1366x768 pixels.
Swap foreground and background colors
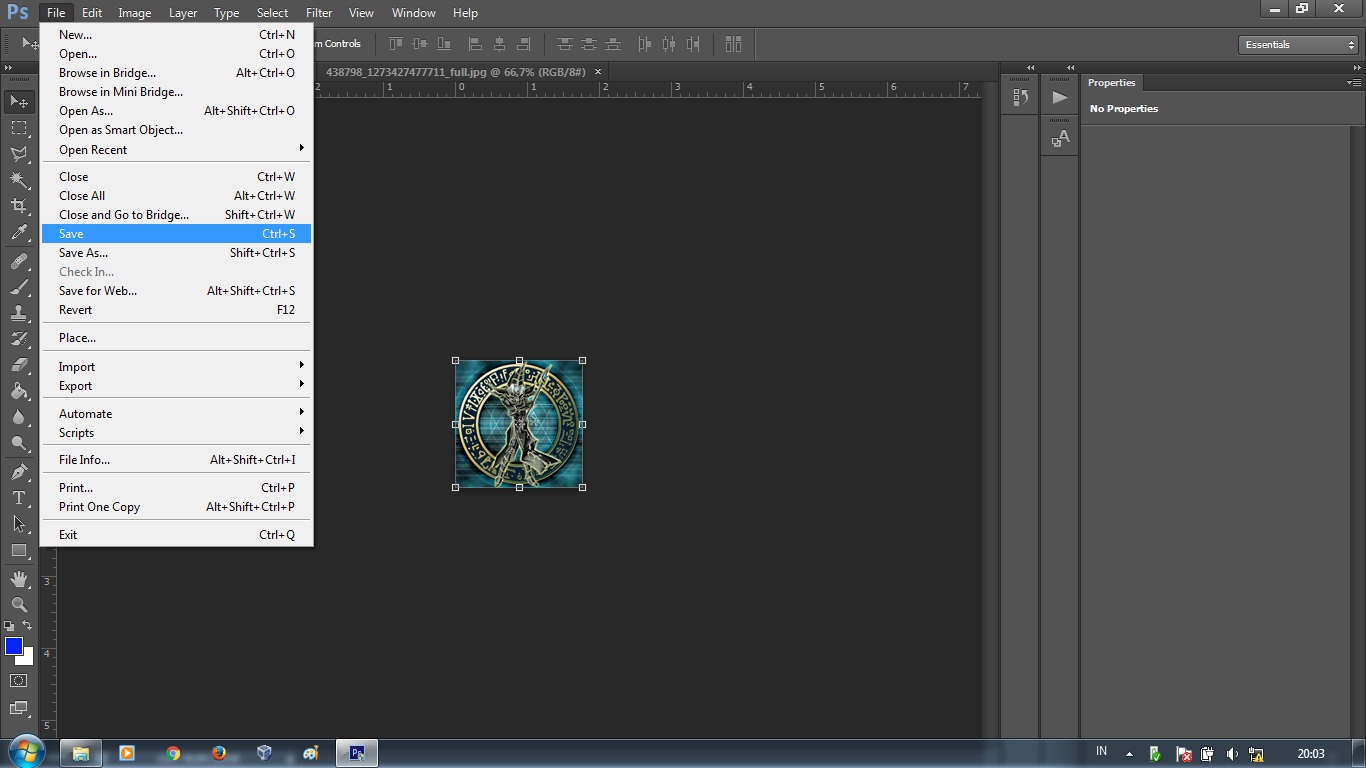(x=28, y=626)
